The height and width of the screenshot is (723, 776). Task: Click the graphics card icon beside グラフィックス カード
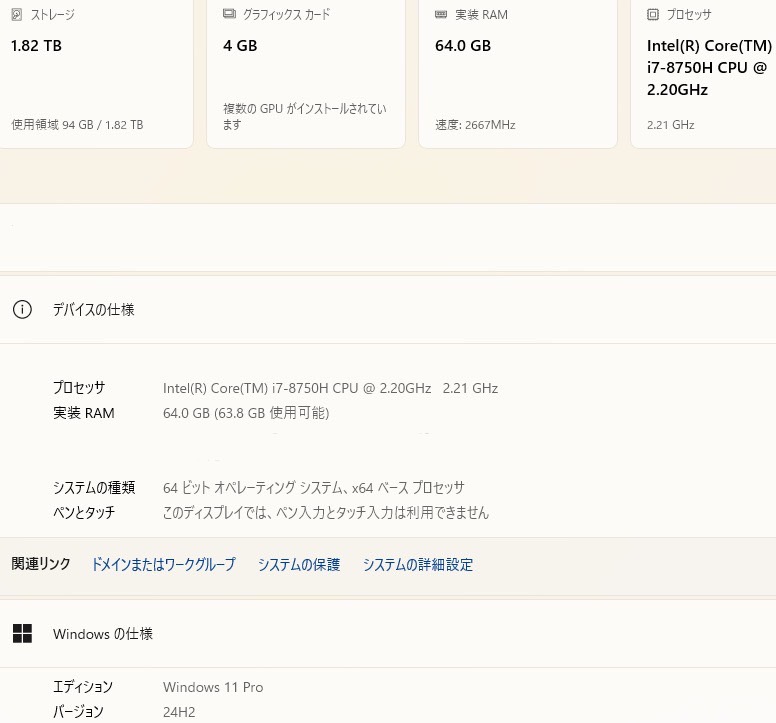tap(229, 15)
